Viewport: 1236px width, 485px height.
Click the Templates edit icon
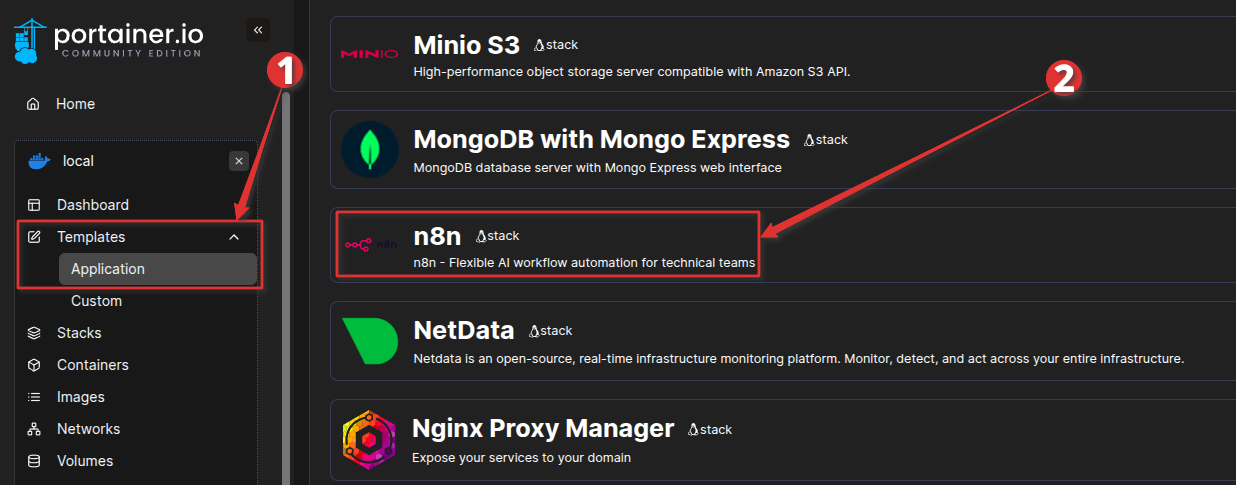point(34,237)
